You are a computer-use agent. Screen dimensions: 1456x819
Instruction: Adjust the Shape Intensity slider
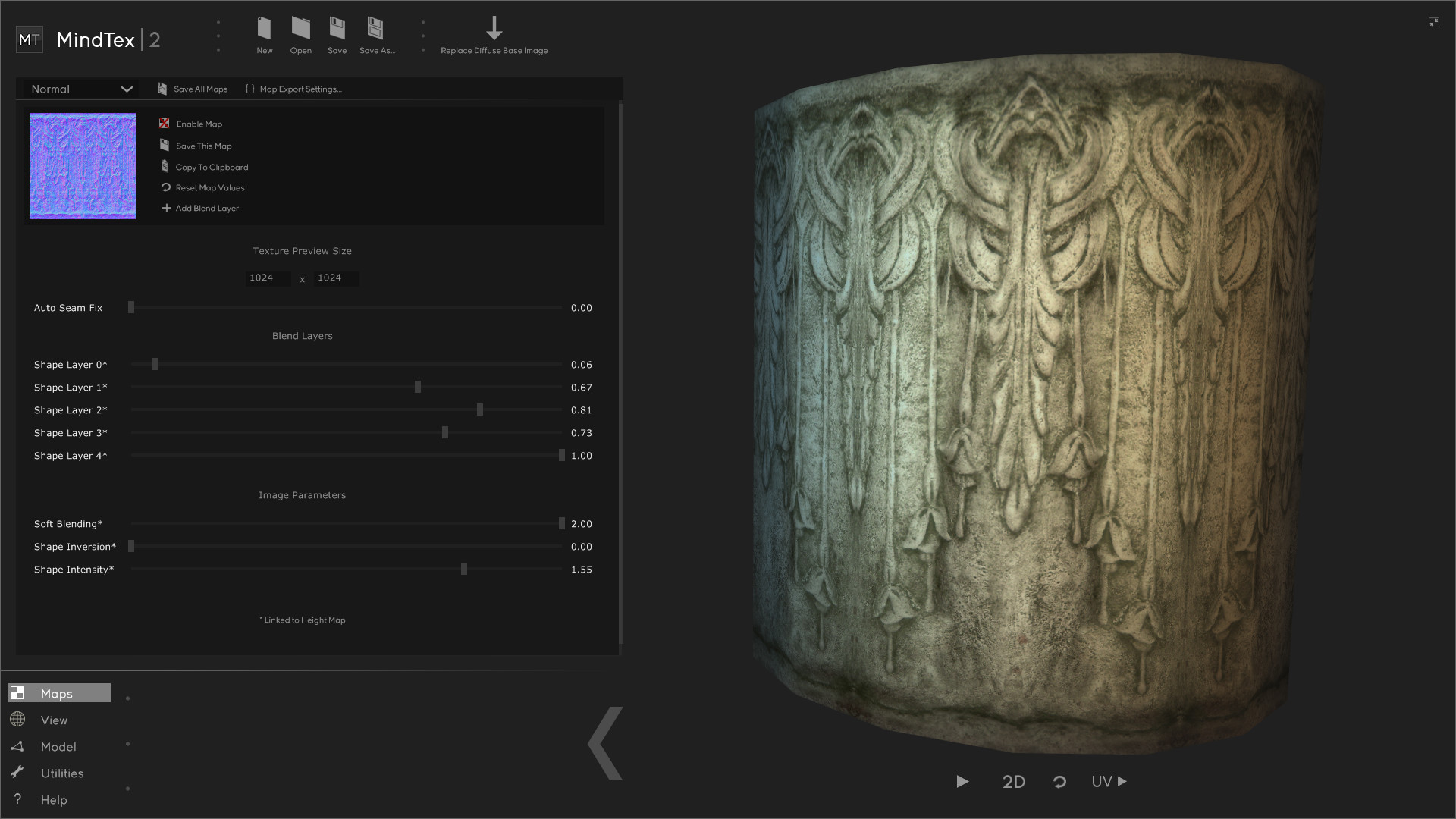pos(463,569)
